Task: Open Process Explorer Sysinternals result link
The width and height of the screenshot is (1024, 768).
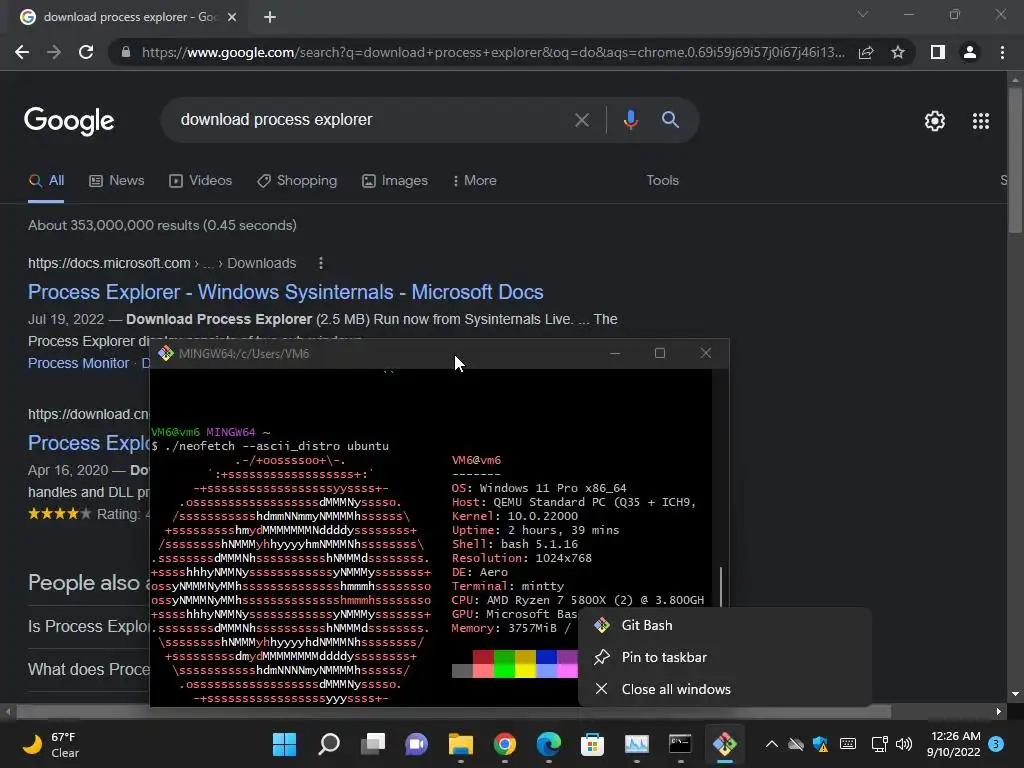Action: pos(285,292)
